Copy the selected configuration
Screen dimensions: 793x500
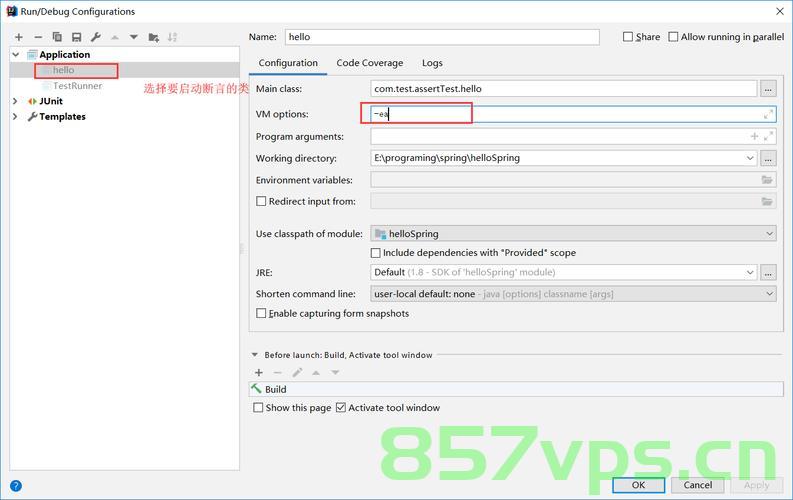[x=57, y=37]
